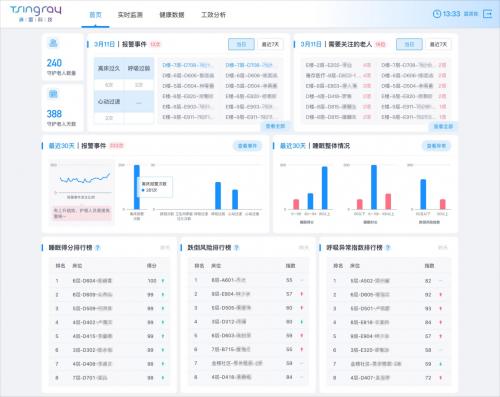This screenshot has height=397, width=500.
Task: Click the clock icon beside 13:33
Action: [x=437, y=14]
